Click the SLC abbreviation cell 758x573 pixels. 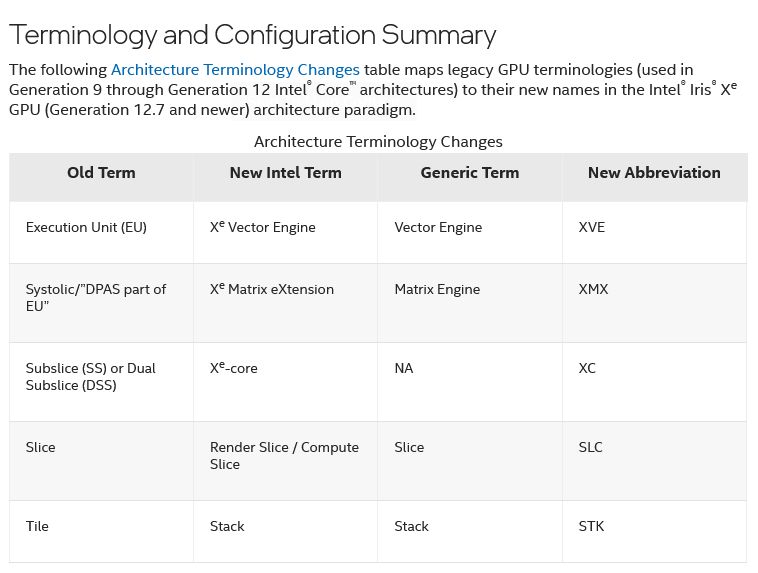pos(591,448)
